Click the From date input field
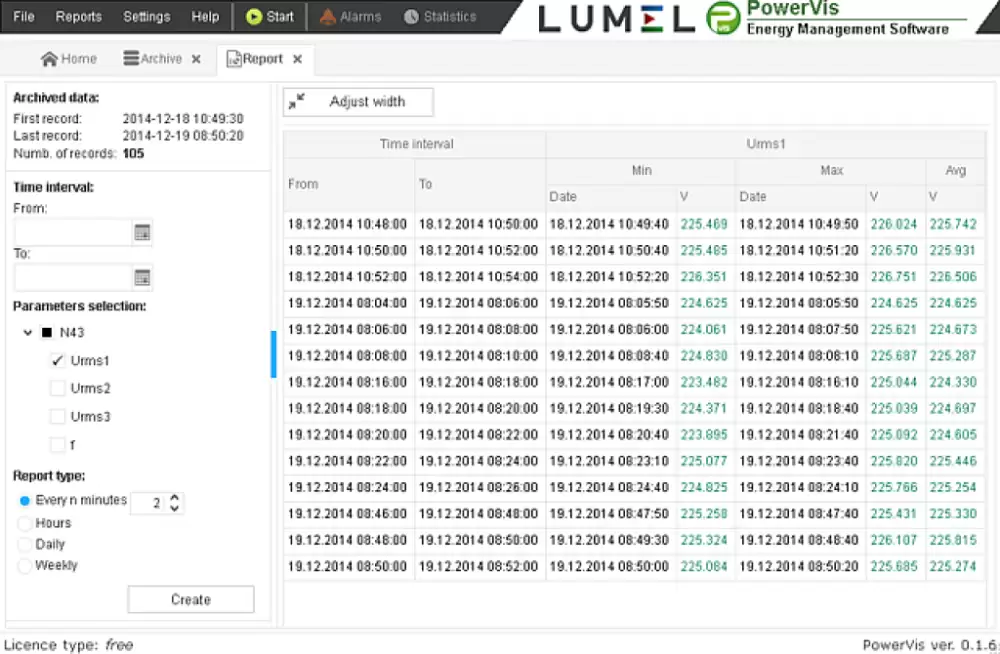Viewport: 1000px width, 654px height. tap(73, 232)
